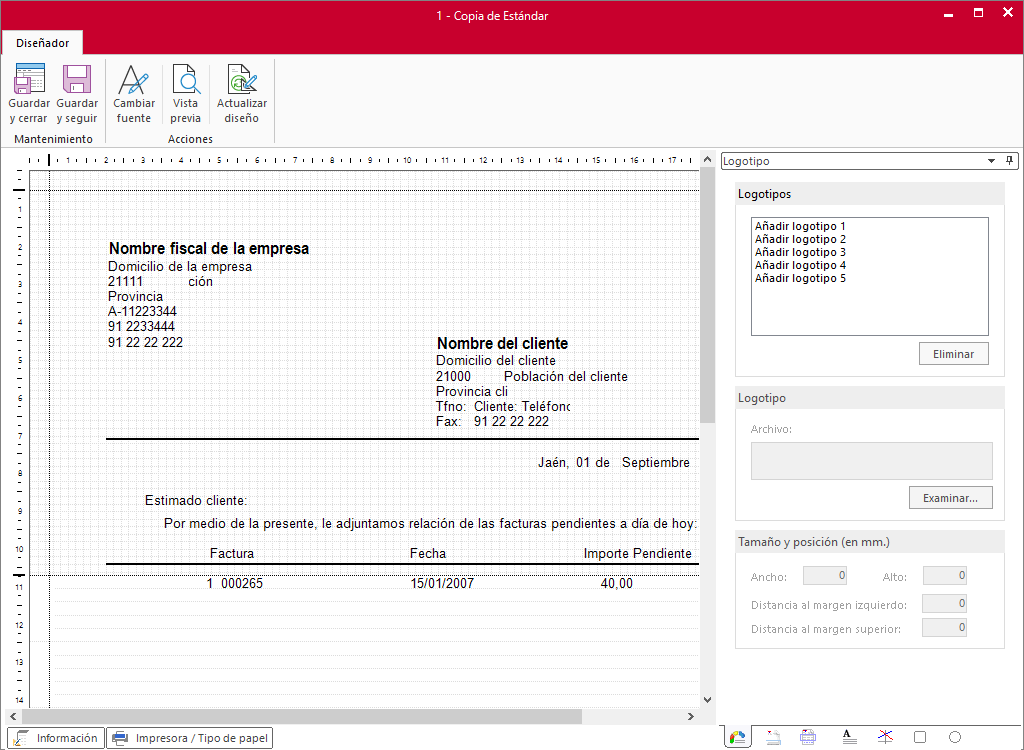This screenshot has height=750, width=1024.
Task: Click the Archivo file path field
Action: [x=871, y=461]
